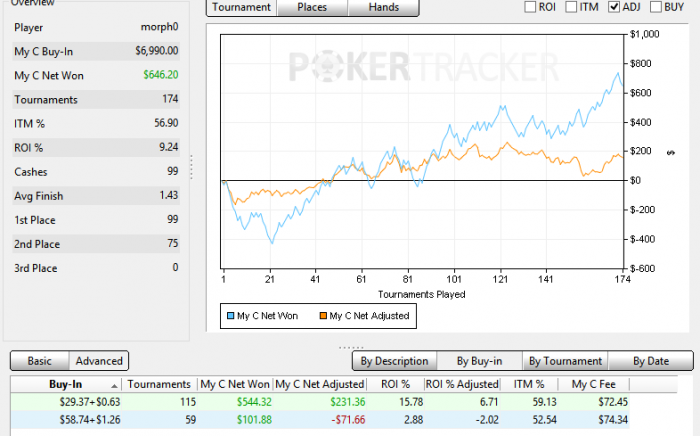This screenshot has height=436, width=700.
Task: Enable the ROI checkbox
Action: tap(530, 7)
